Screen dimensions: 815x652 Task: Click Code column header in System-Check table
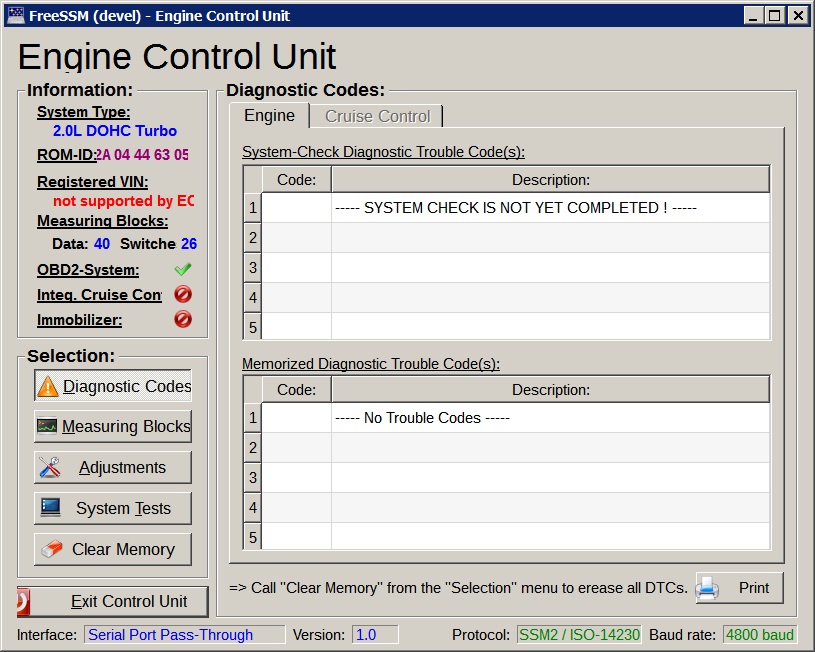296,180
